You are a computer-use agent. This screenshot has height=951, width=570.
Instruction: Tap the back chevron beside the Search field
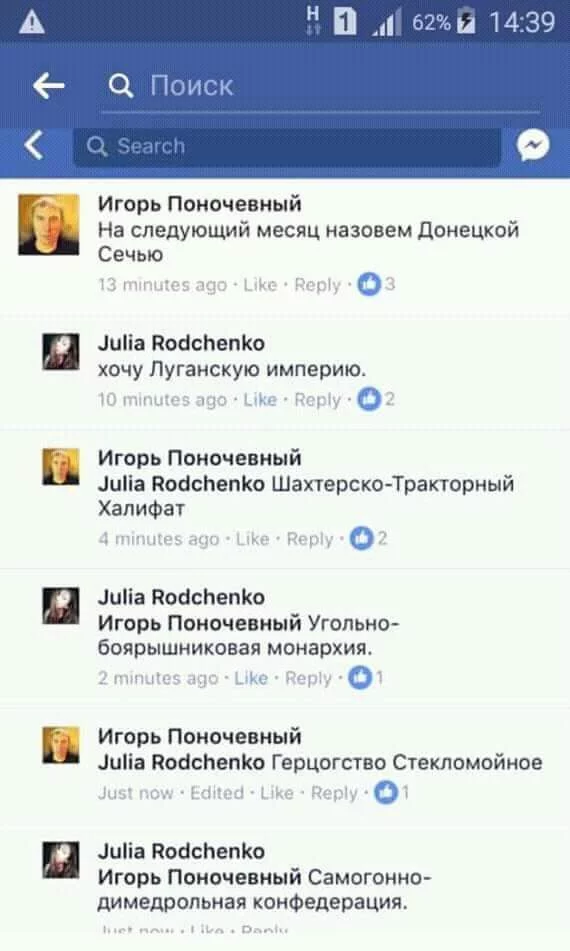pos(34,146)
